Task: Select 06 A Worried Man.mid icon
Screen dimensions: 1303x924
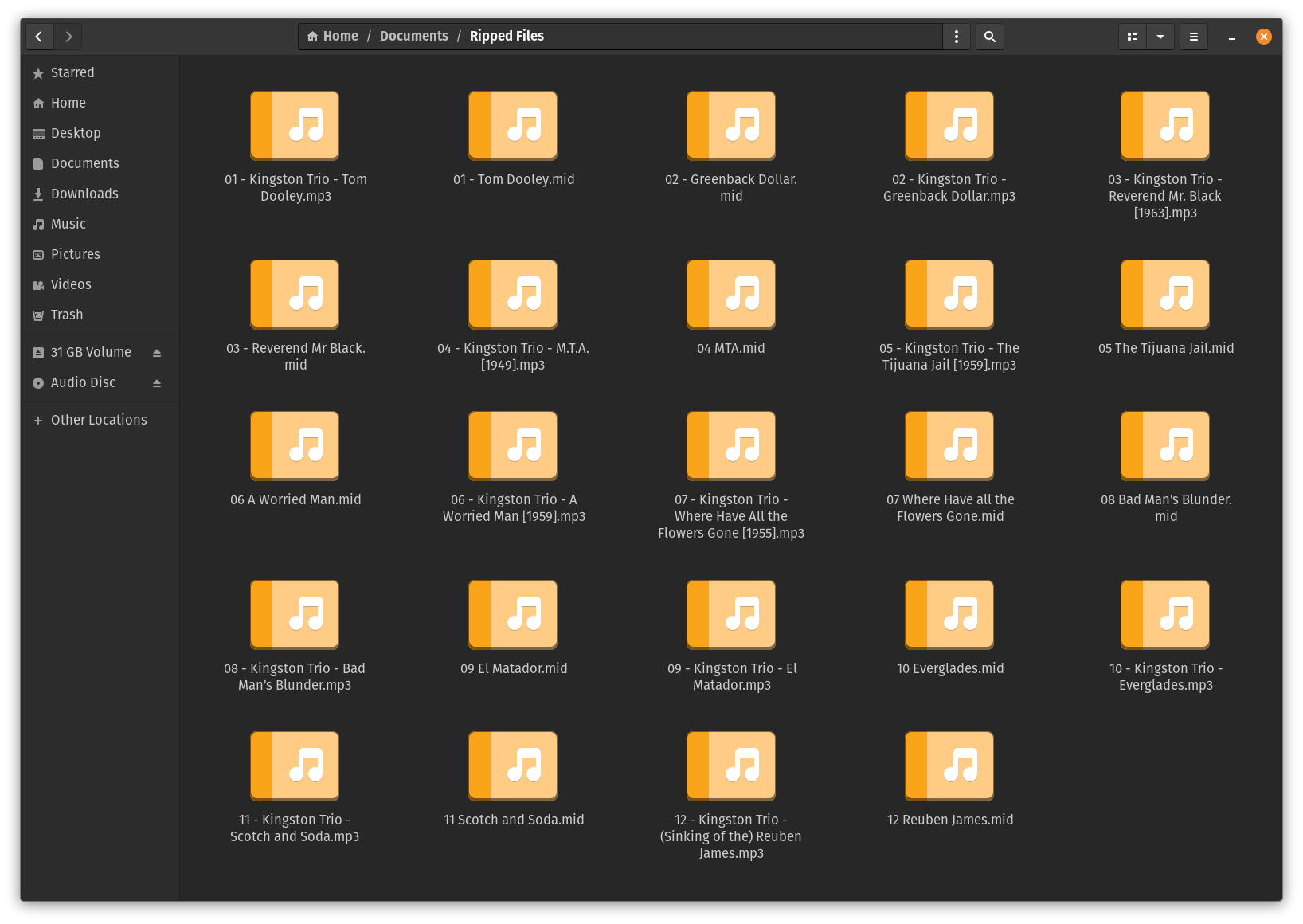Action: (295, 446)
